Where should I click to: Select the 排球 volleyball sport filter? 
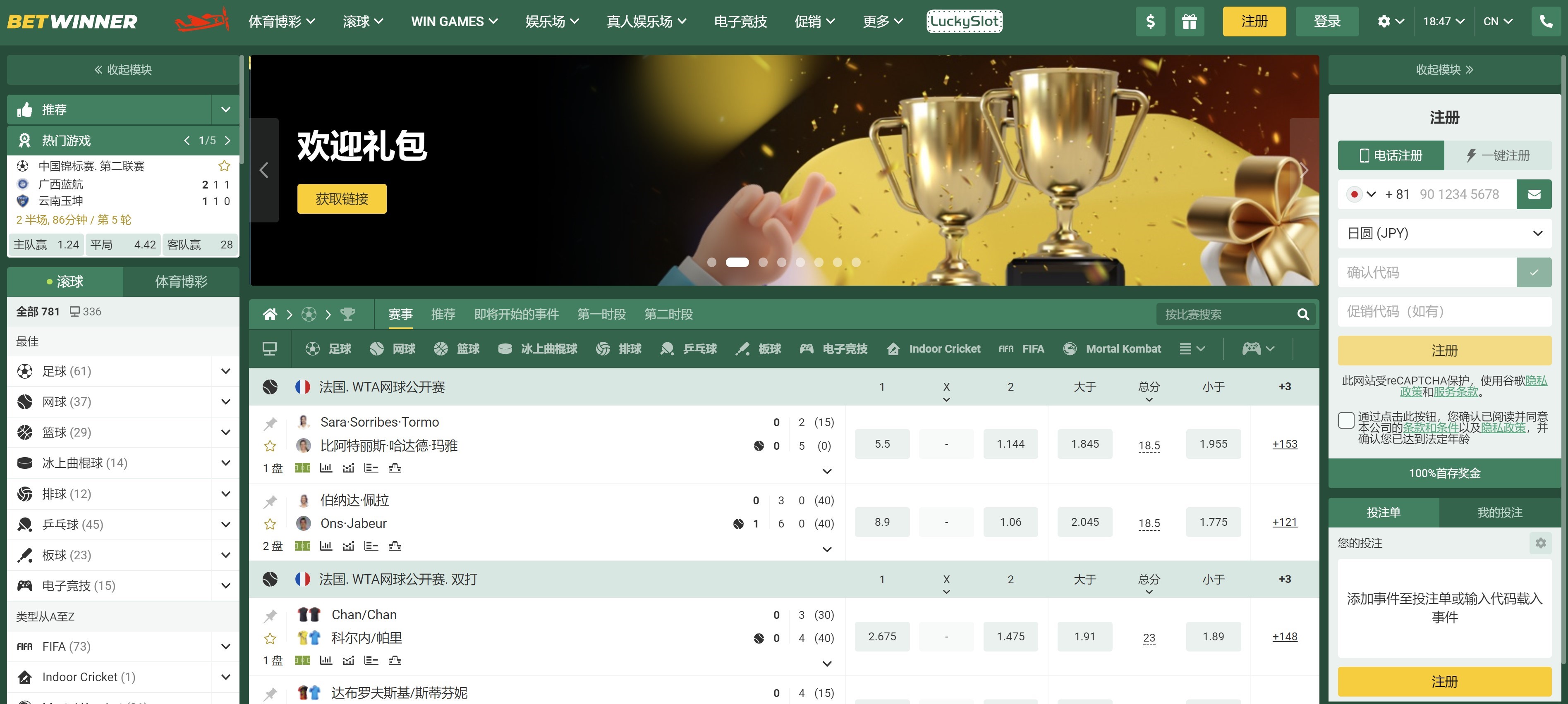click(618, 348)
